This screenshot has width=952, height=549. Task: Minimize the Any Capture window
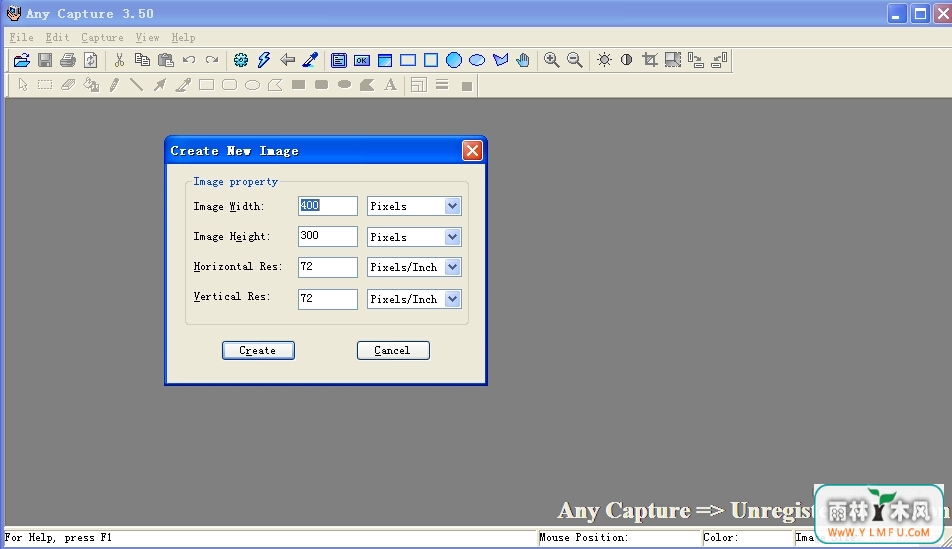click(897, 13)
